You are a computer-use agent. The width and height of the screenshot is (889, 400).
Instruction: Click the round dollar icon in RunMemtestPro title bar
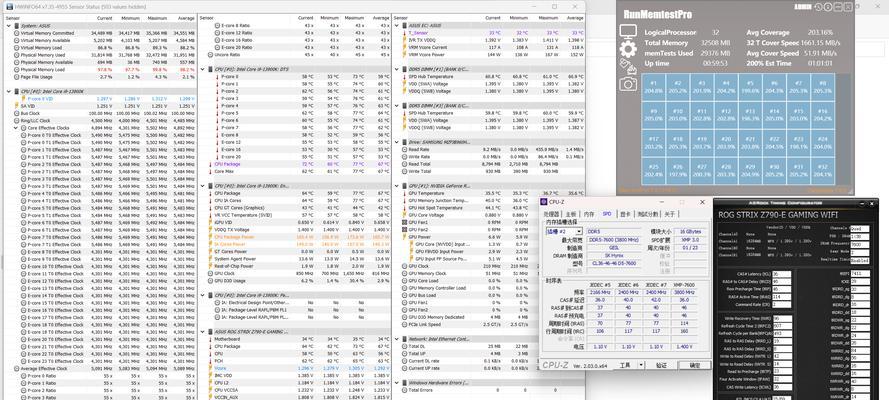[x=827, y=7]
